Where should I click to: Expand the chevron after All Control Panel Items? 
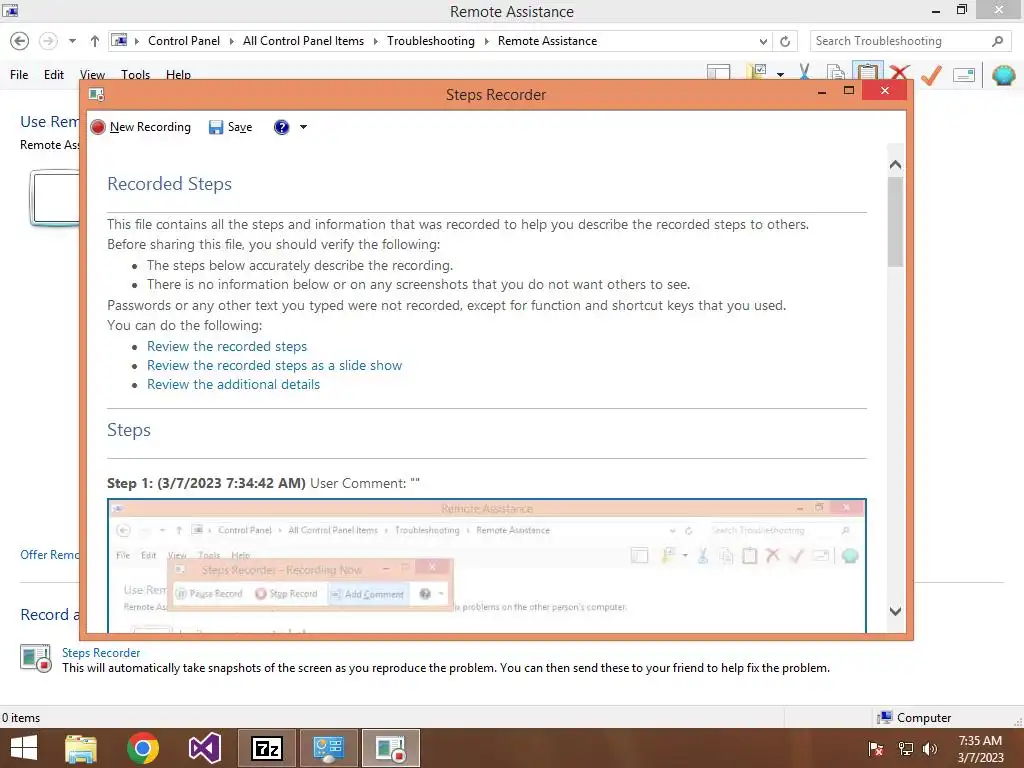pyautogui.click(x=376, y=41)
